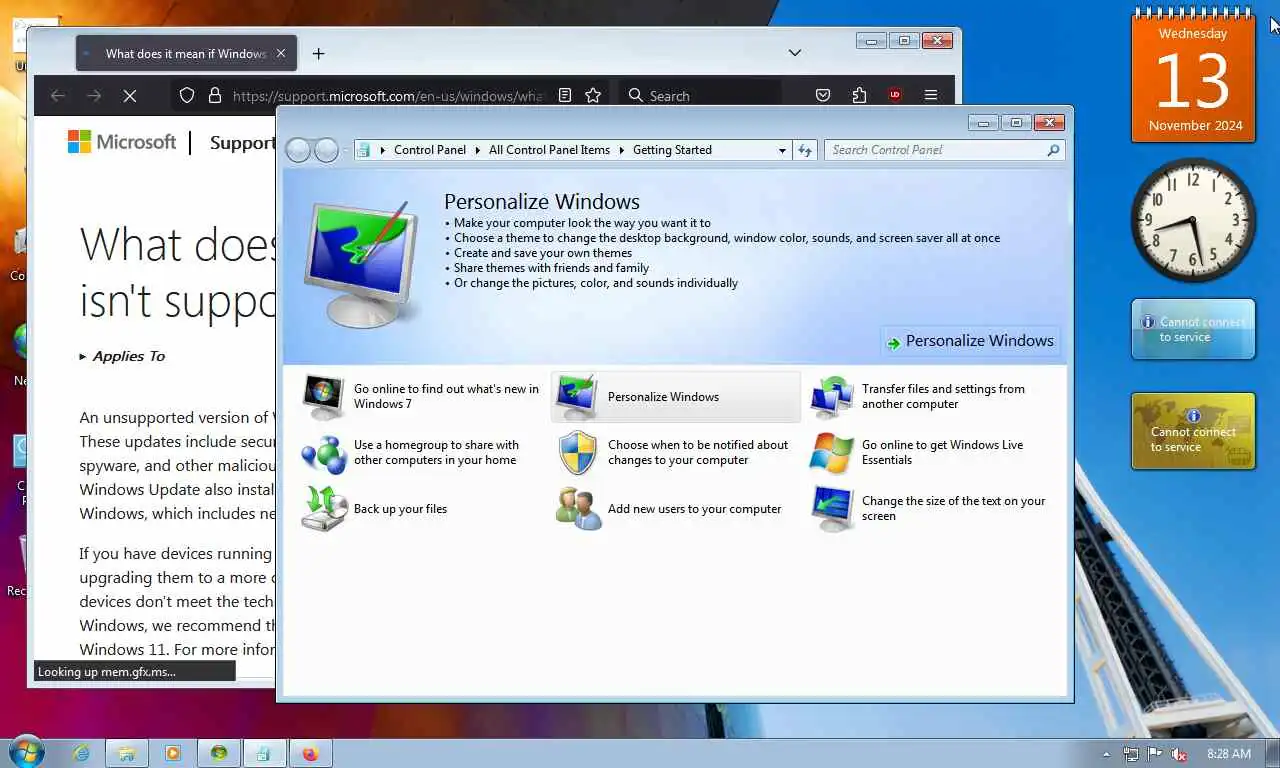Screen dimensions: 1280x768
Task: Click the analog clock gadget
Action: 1193,220
